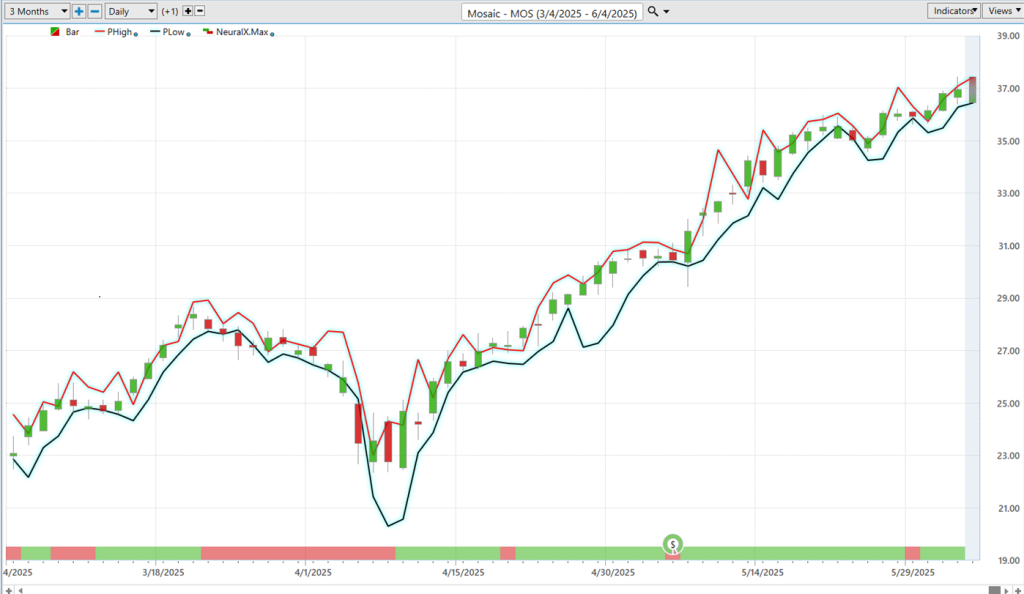The width and height of the screenshot is (1024, 594).
Task: Open the Daily interval dropdown
Action: pos(131,11)
